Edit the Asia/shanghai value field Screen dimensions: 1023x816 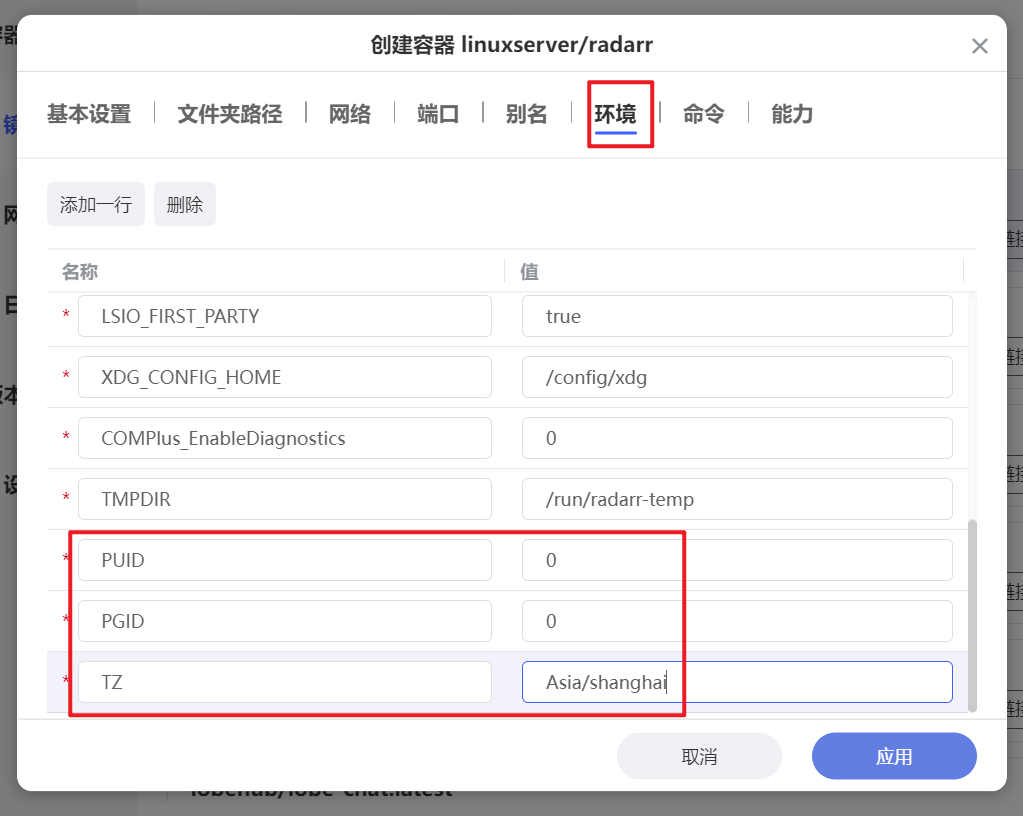737,682
